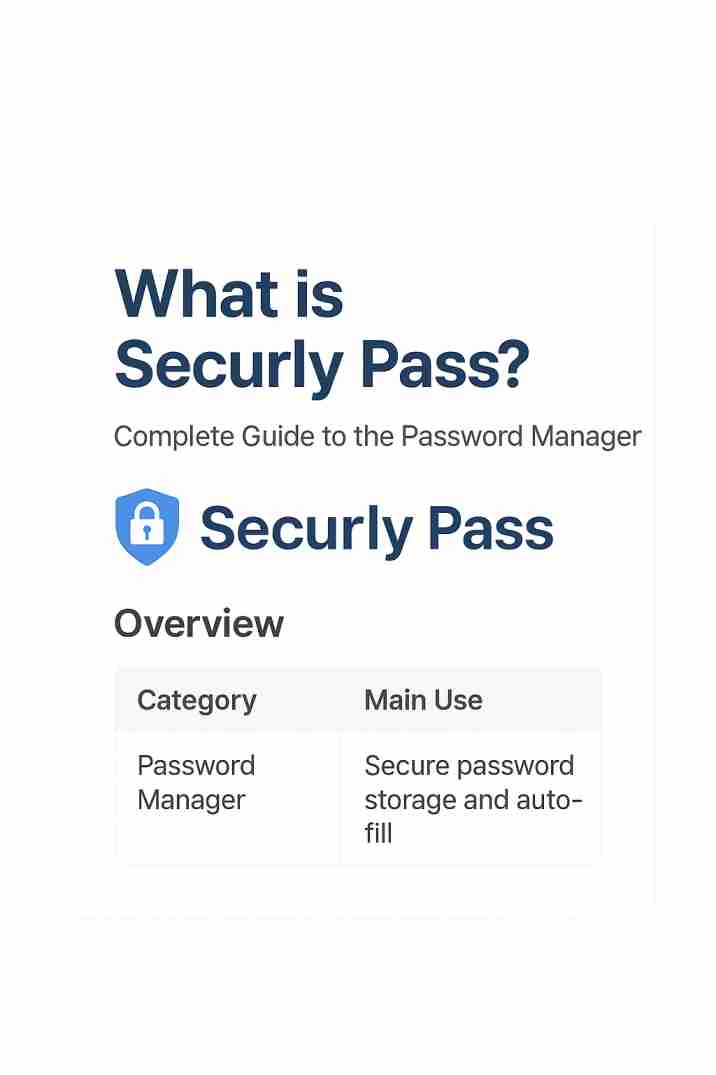Screen dimensions: 716x1075
Task: Click "Password Manager" in the subtitle line
Action: (520, 437)
